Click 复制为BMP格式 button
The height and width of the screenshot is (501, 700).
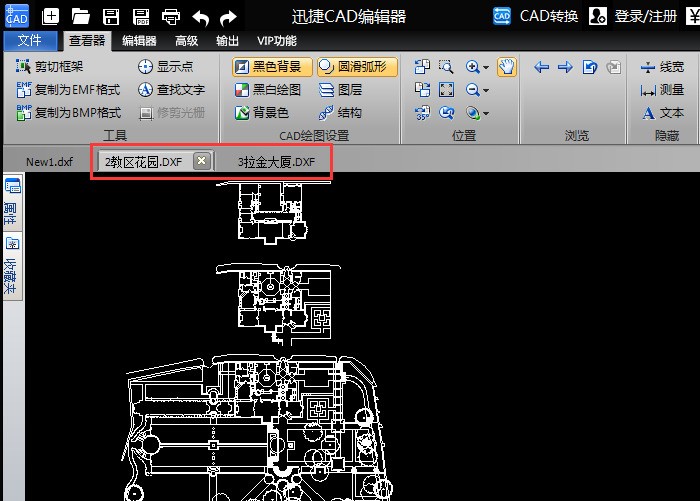(68, 113)
